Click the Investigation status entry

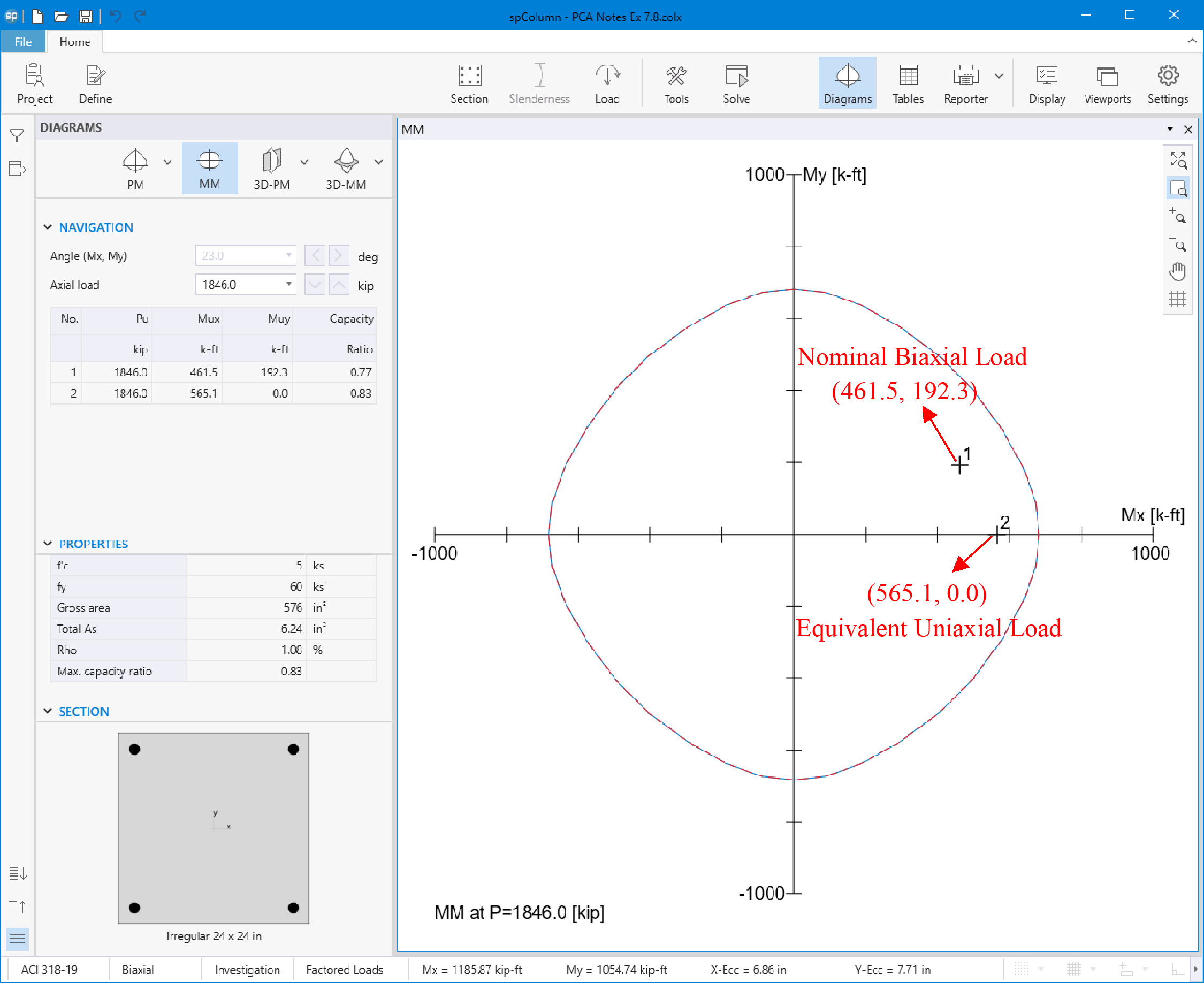click(x=247, y=970)
